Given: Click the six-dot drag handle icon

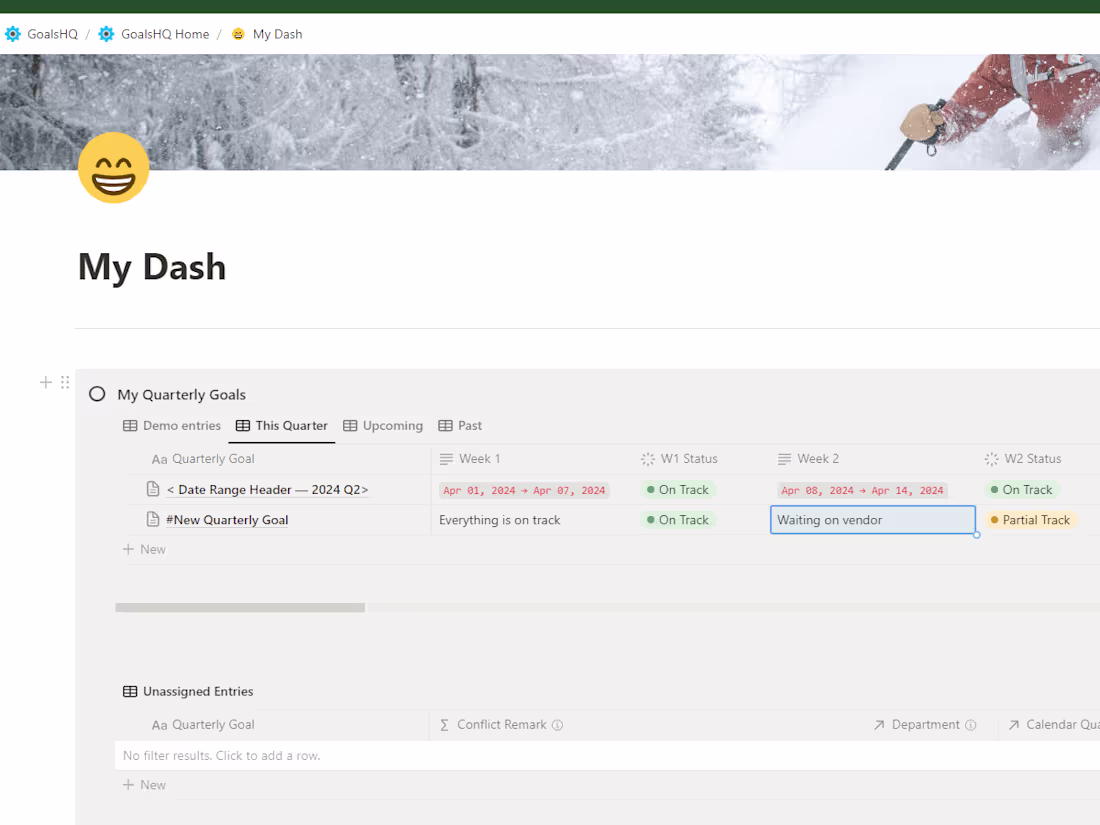Looking at the screenshot, I should [x=65, y=382].
